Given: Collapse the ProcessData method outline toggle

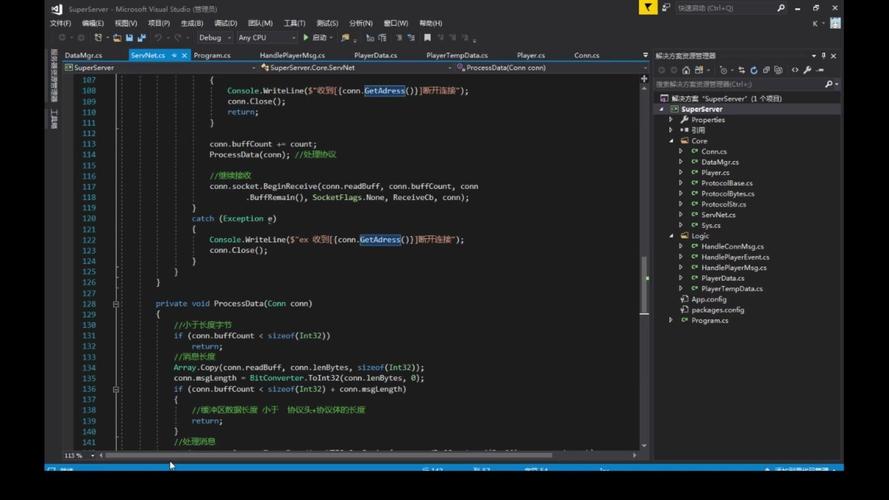Looking at the screenshot, I should (116, 304).
